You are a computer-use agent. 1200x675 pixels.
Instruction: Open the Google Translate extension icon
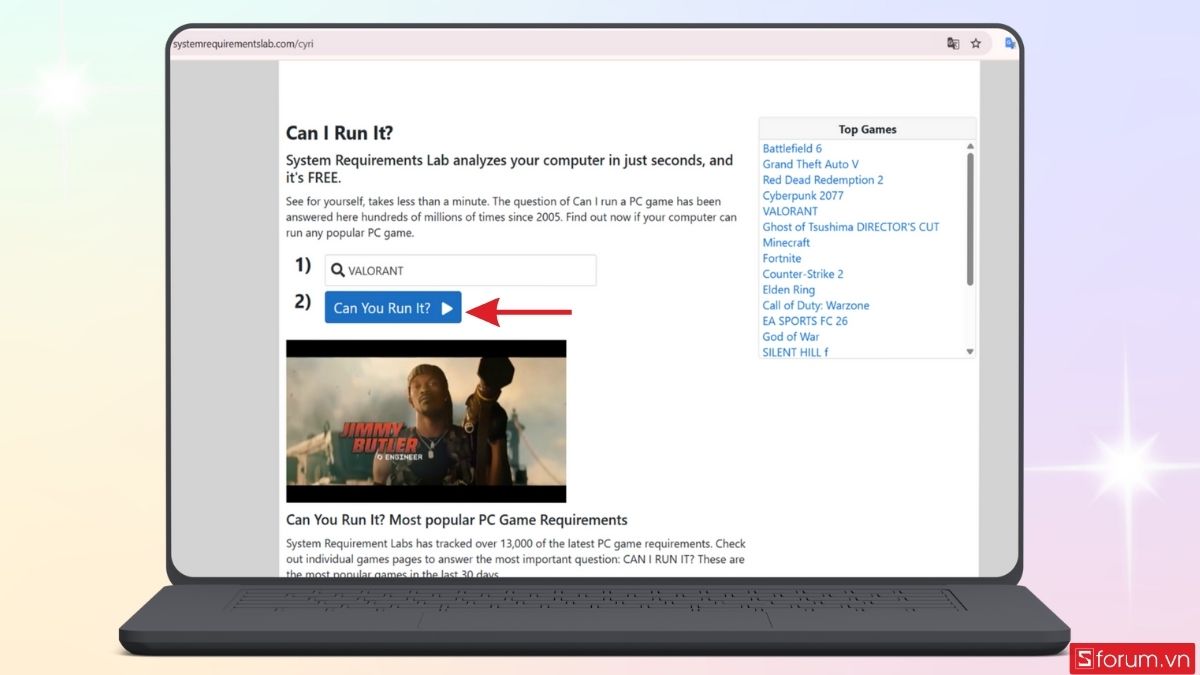point(1010,44)
